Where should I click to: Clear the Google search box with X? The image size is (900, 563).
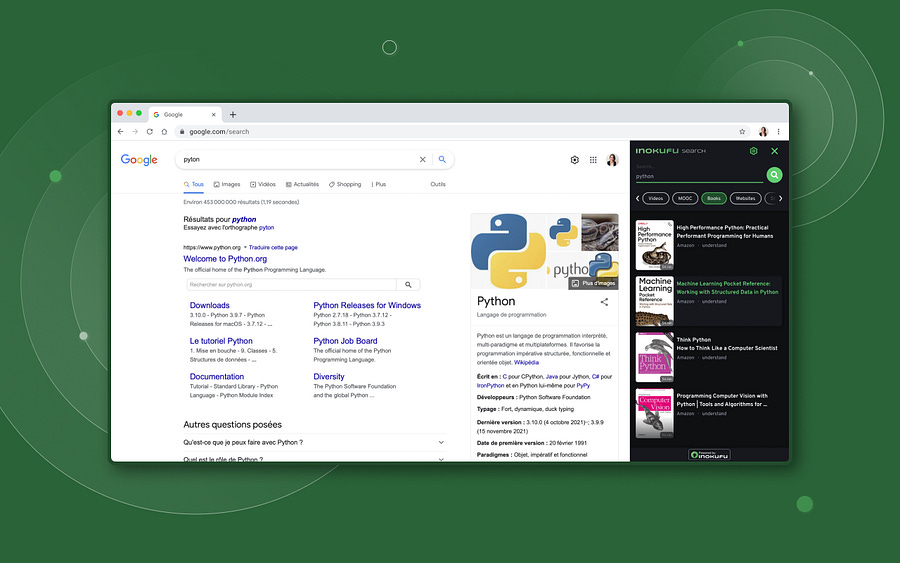[422, 160]
